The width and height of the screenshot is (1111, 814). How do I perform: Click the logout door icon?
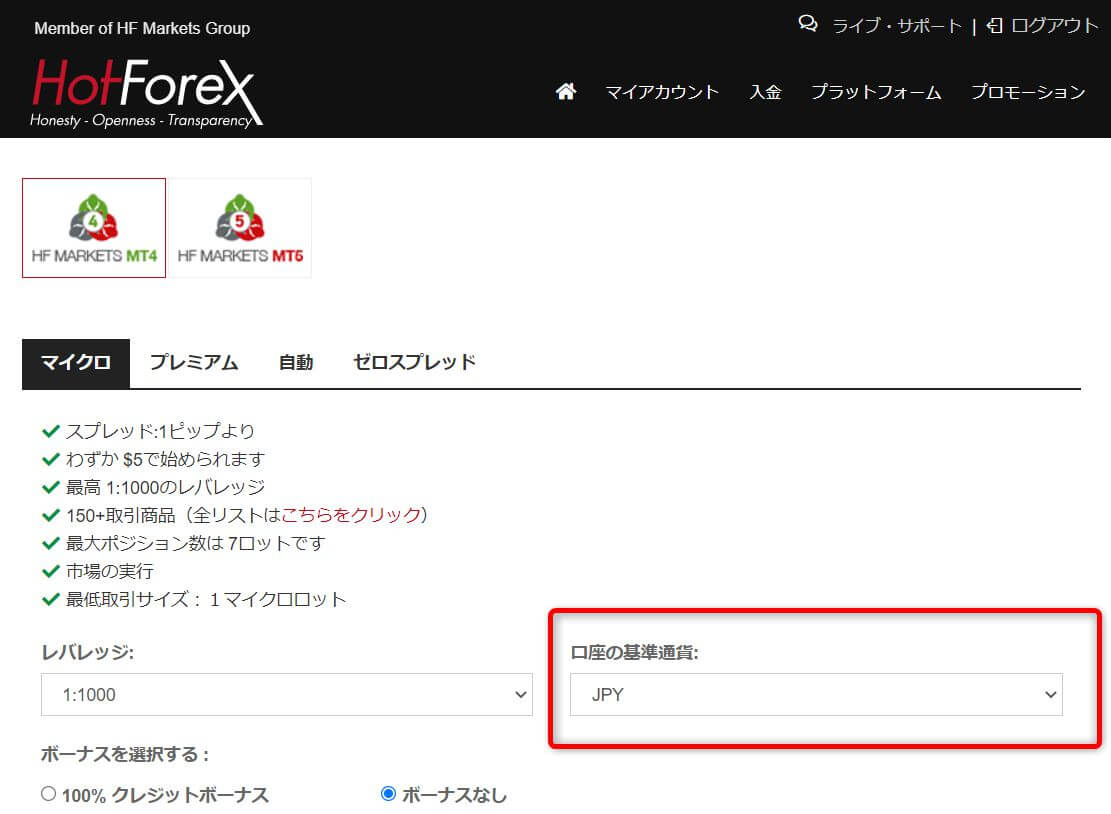click(995, 26)
